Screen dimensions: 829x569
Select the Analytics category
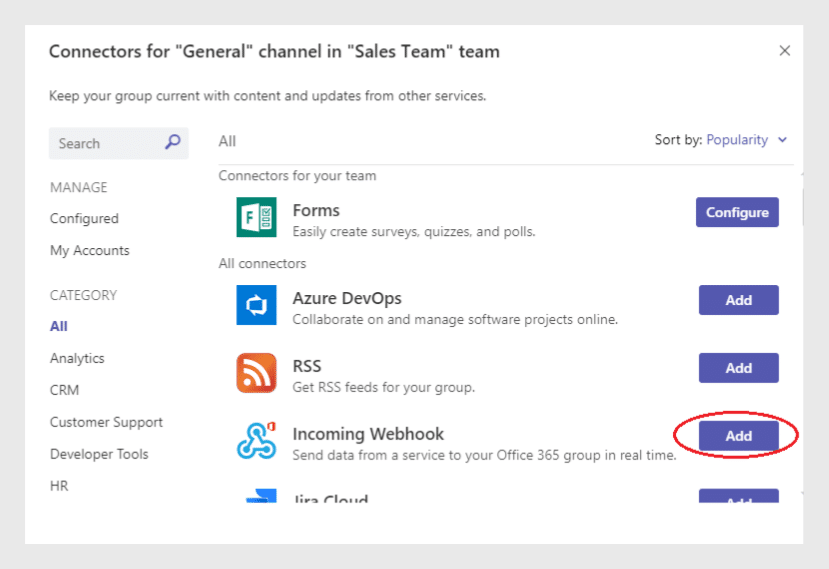click(x=77, y=358)
